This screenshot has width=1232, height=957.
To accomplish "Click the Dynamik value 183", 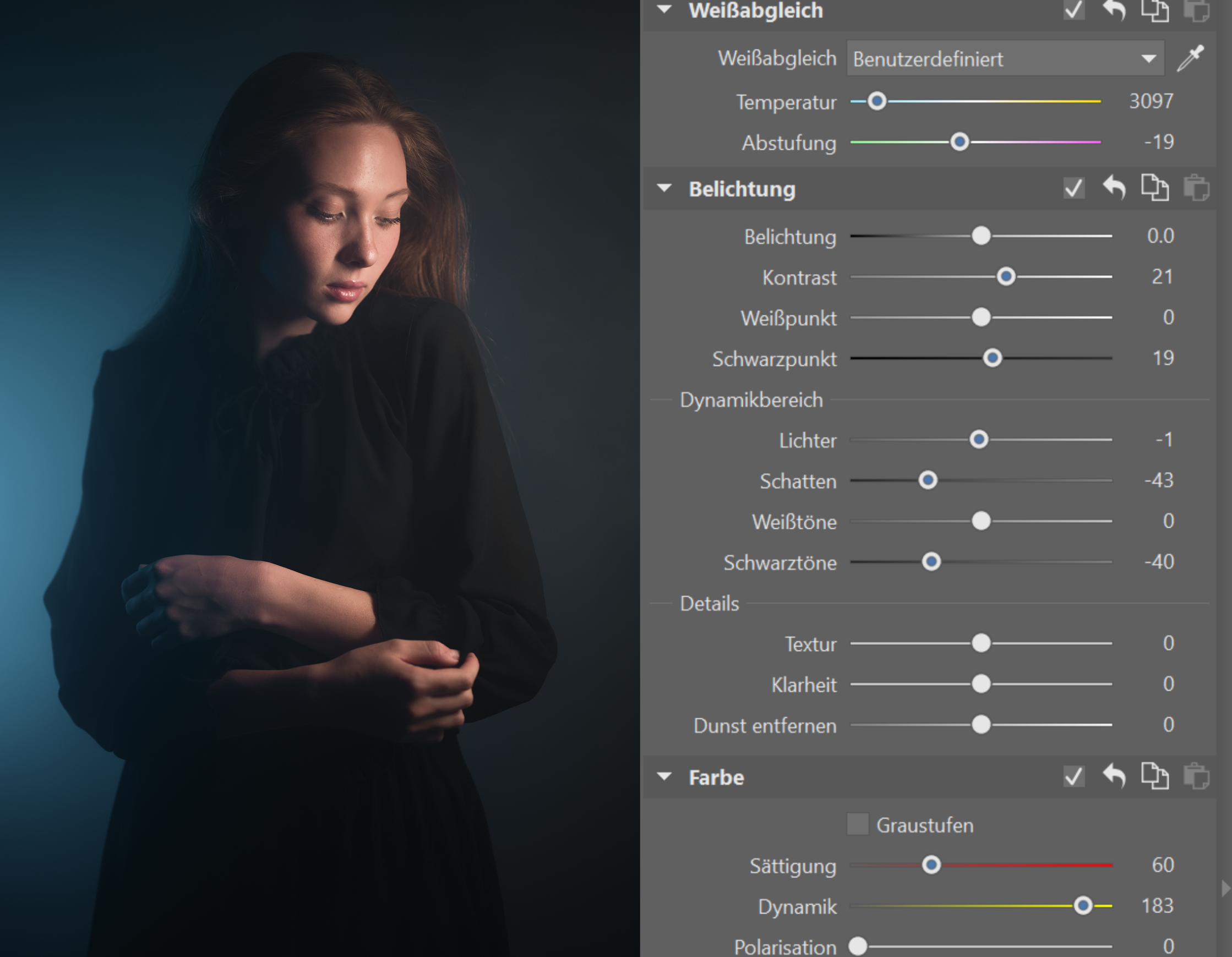I will (1157, 906).
